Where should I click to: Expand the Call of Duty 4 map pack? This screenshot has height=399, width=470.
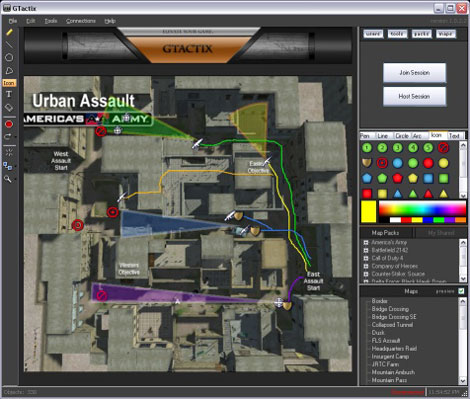coord(366,258)
